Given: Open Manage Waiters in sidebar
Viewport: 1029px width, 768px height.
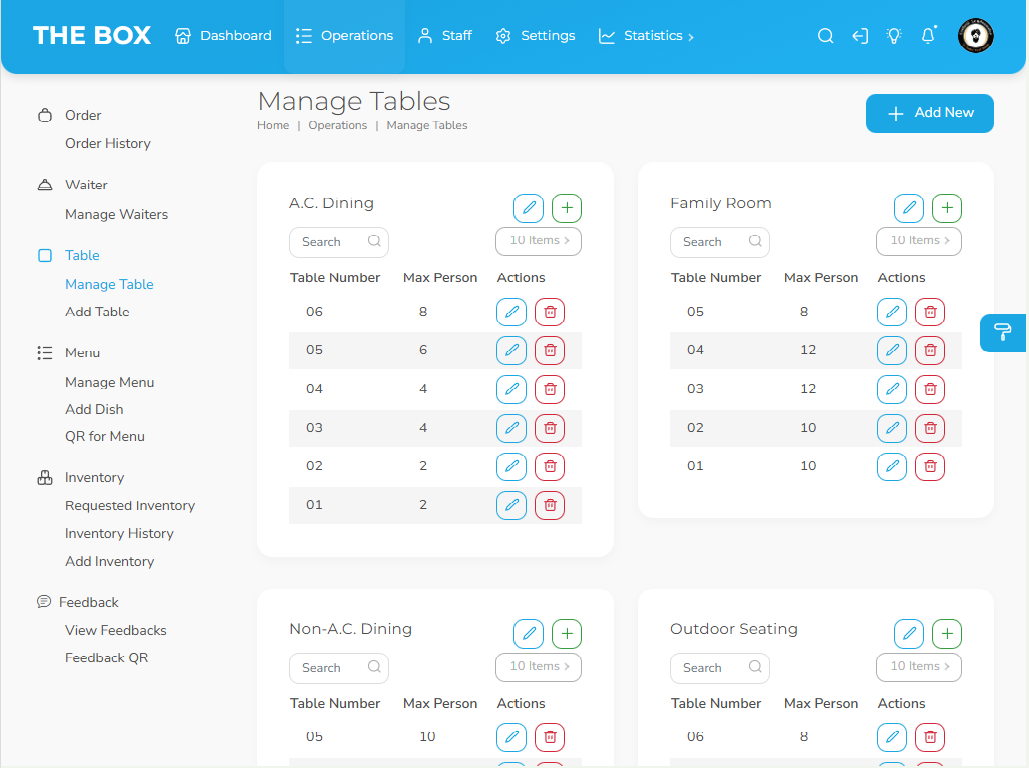Looking at the screenshot, I should [x=116, y=214].
